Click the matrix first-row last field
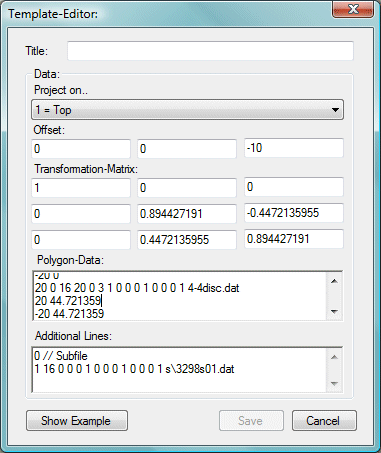The image size is (381, 453). pyautogui.click(x=294, y=187)
